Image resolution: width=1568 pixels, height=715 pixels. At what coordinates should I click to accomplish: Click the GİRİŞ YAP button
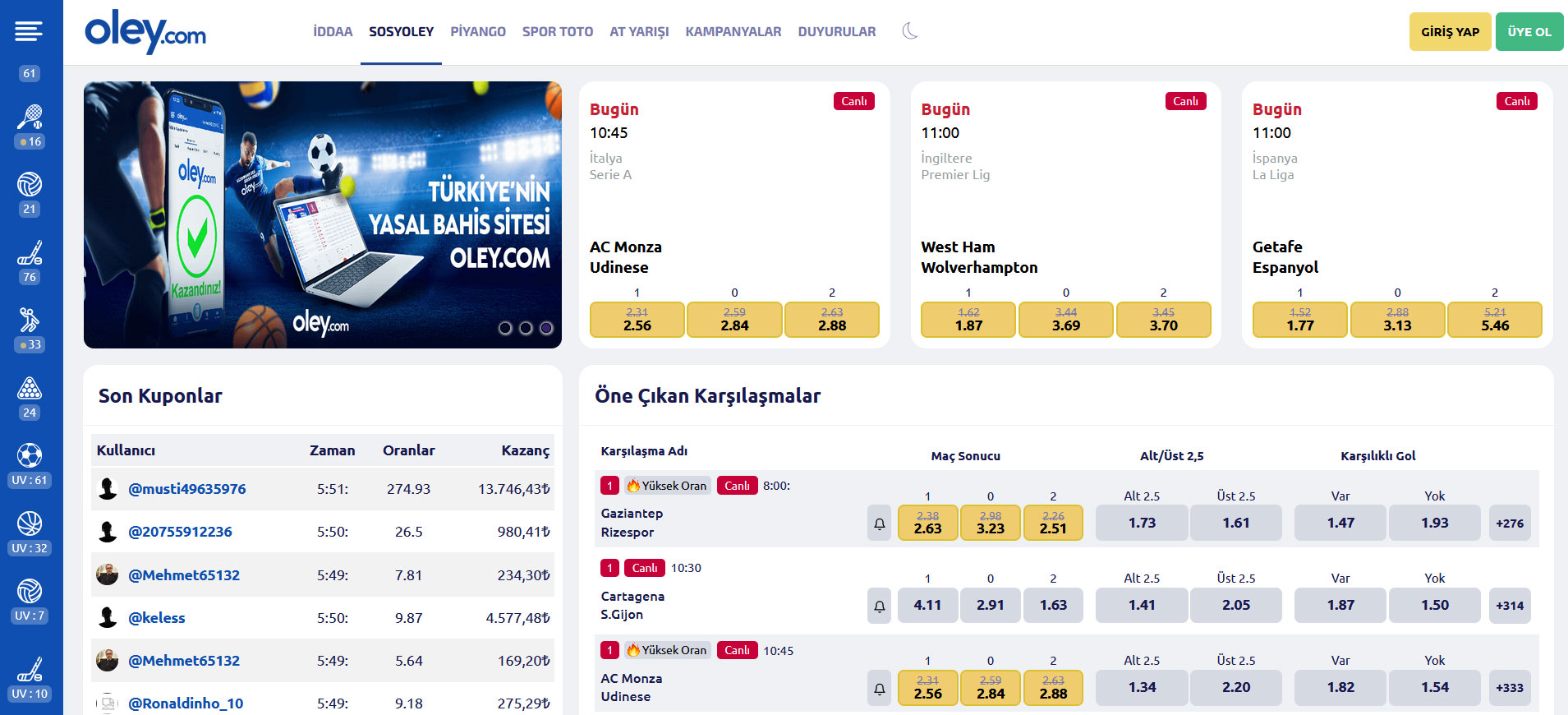(x=1450, y=32)
